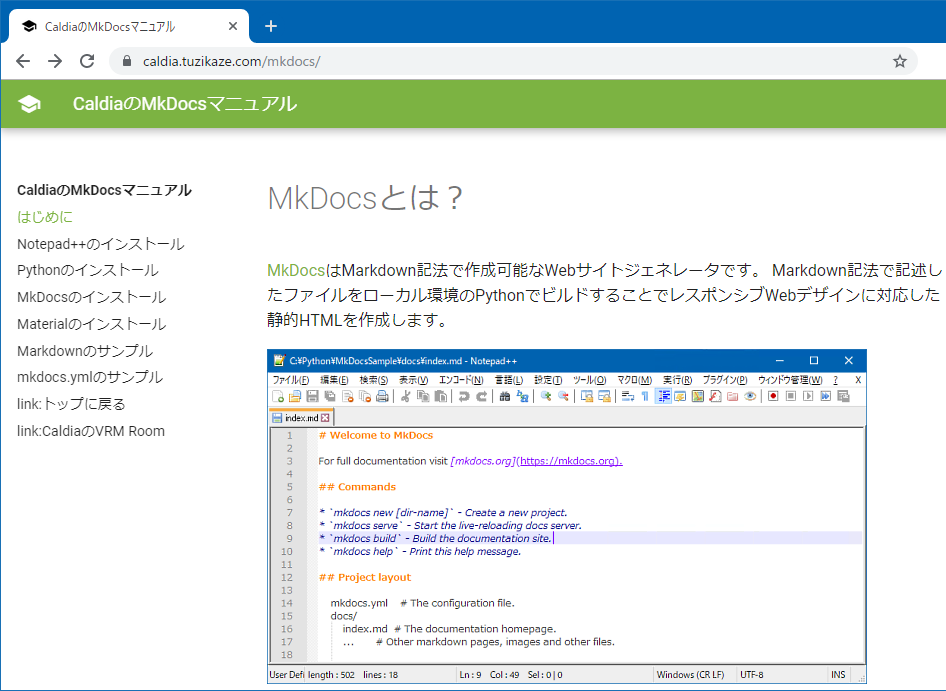Click the Undo arrow in Notepad++ toolbar
Viewport: 946px width, 691px height.
(x=464, y=396)
